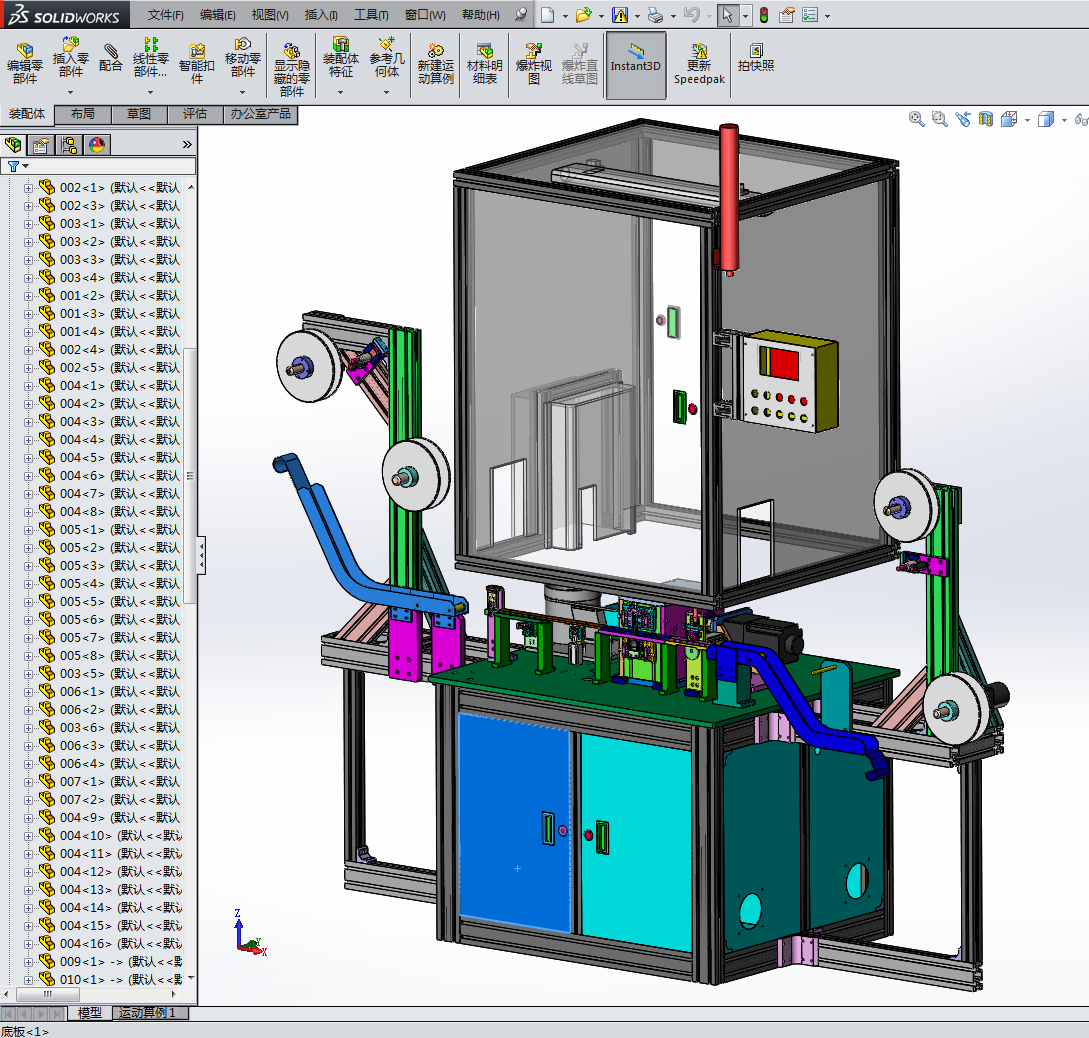Image resolution: width=1089 pixels, height=1038 pixels.
Task: Expand the 插入零部件 dropdown arrow
Action: (x=71, y=92)
